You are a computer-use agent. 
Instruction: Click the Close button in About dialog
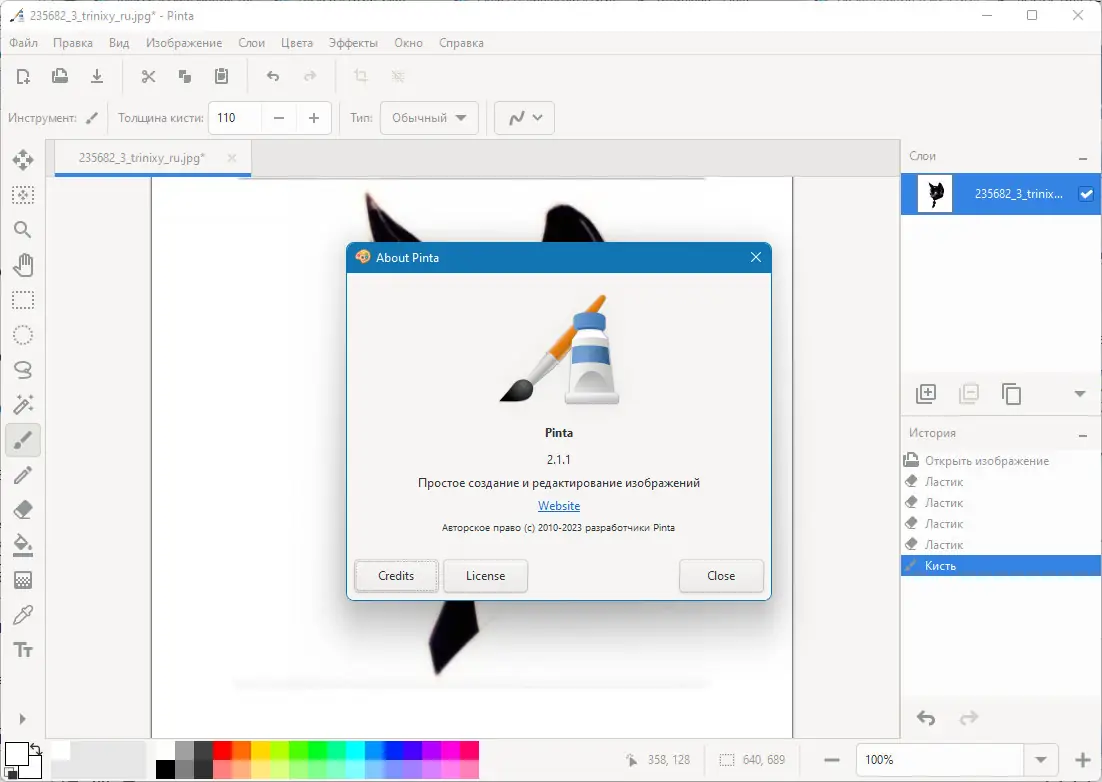click(x=721, y=575)
